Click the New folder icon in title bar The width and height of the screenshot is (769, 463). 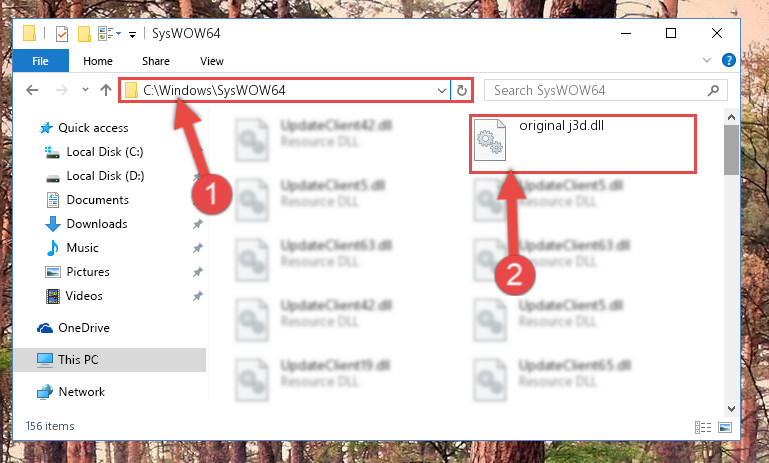coord(84,34)
